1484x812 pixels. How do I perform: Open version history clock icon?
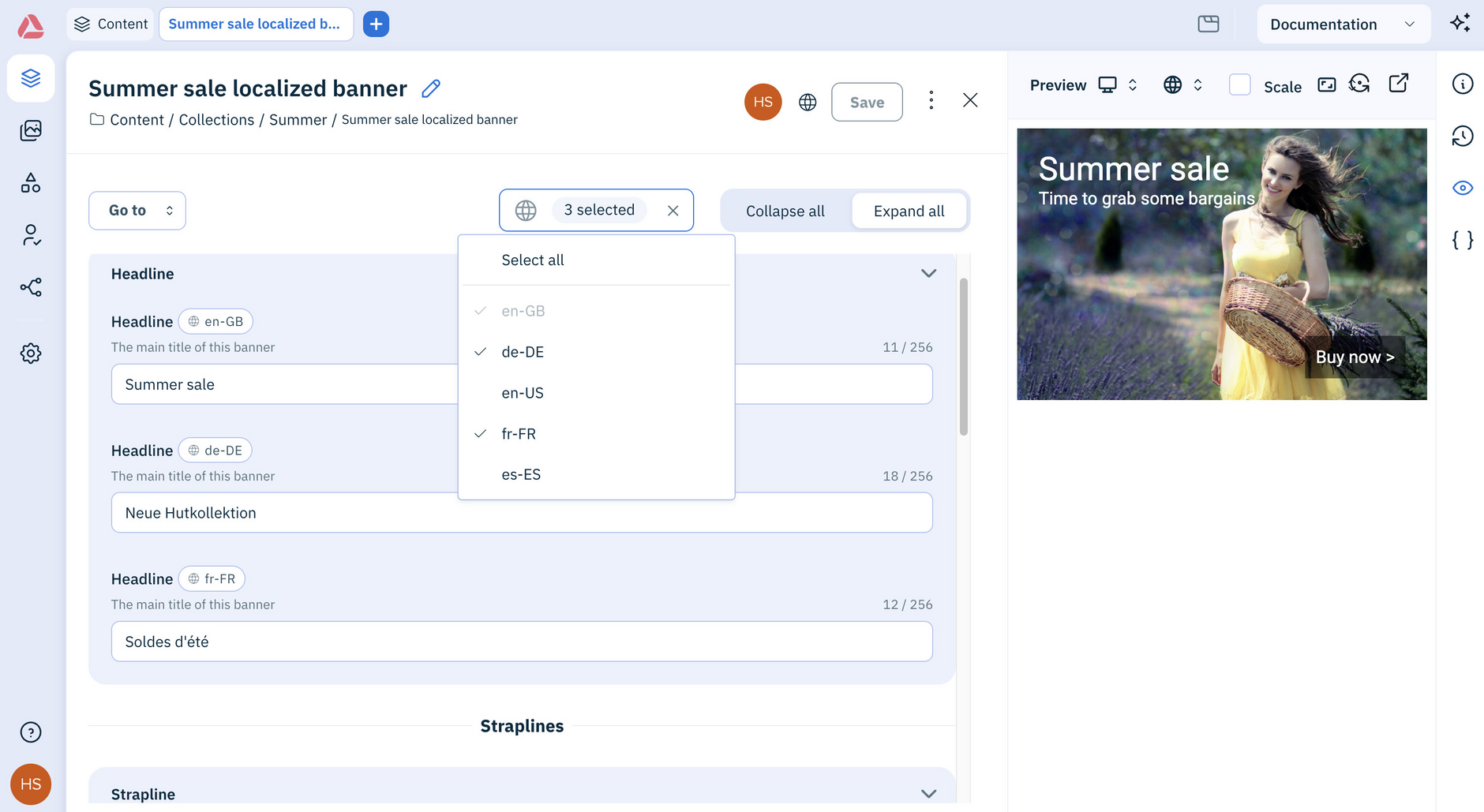pyautogui.click(x=1463, y=136)
